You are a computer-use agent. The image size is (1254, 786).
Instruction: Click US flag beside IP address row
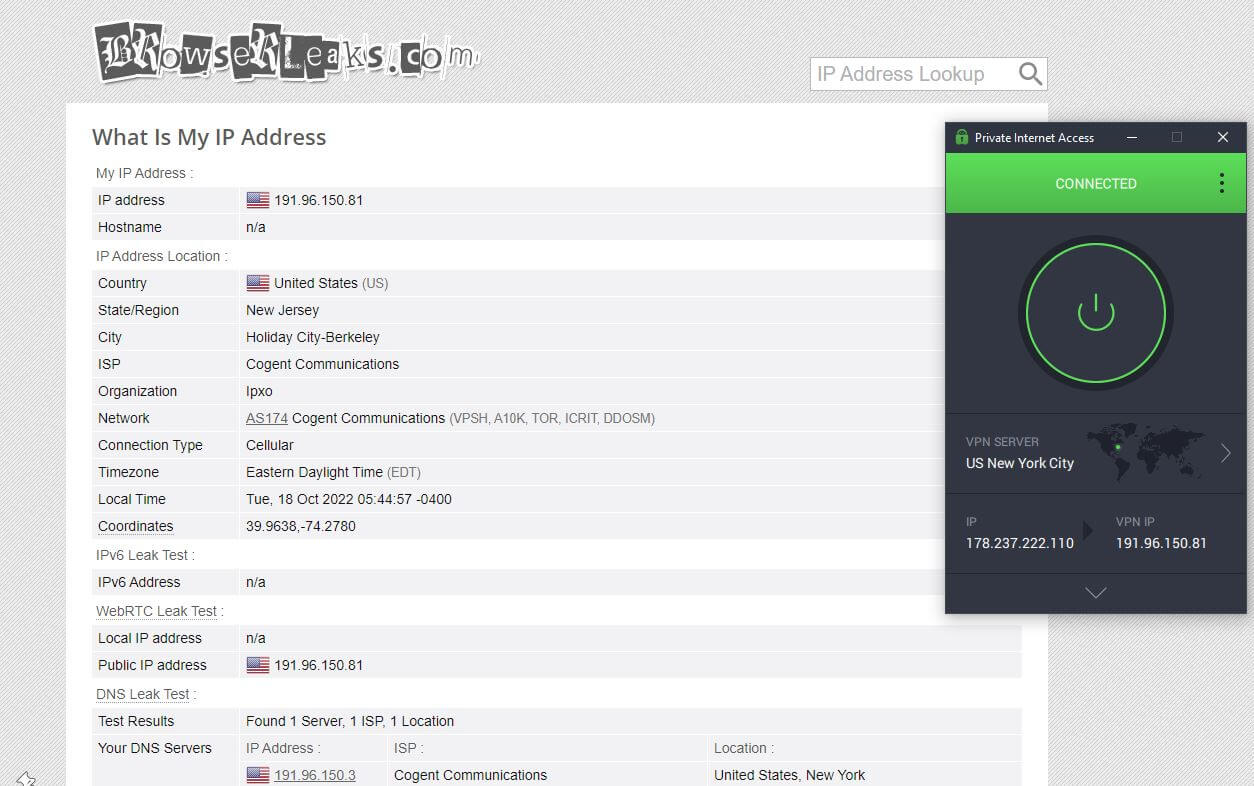[258, 200]
